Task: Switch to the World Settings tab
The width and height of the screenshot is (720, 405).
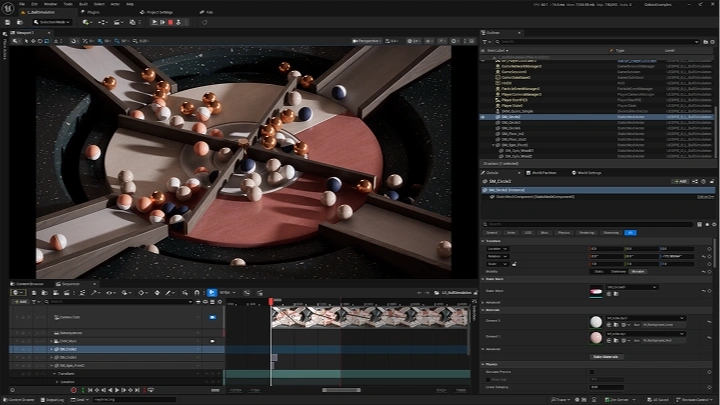Action: (x=586, y=173)
